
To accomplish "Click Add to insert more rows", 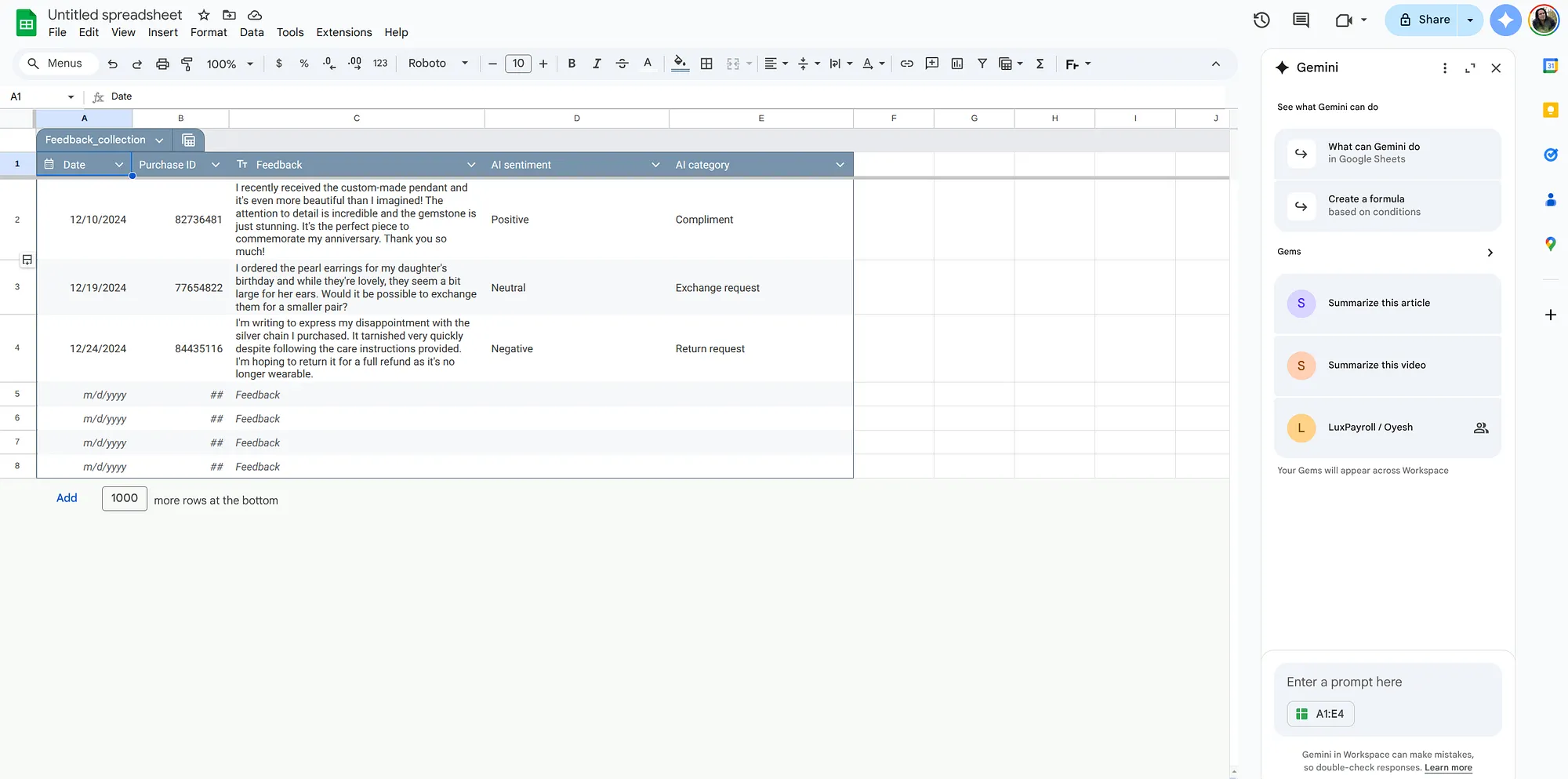I will tap(67, 498).
